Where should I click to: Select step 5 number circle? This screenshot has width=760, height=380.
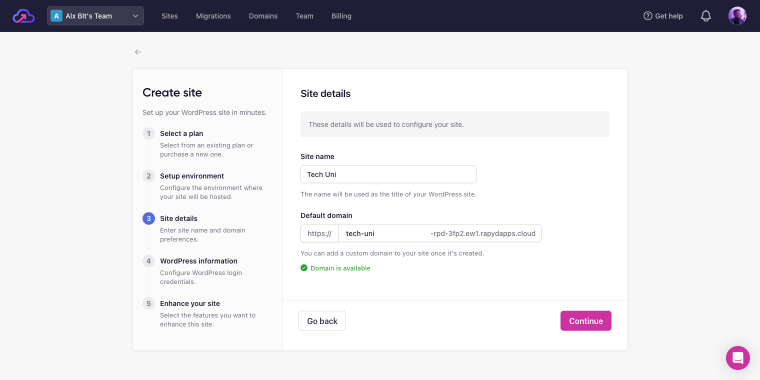(148, 303)
